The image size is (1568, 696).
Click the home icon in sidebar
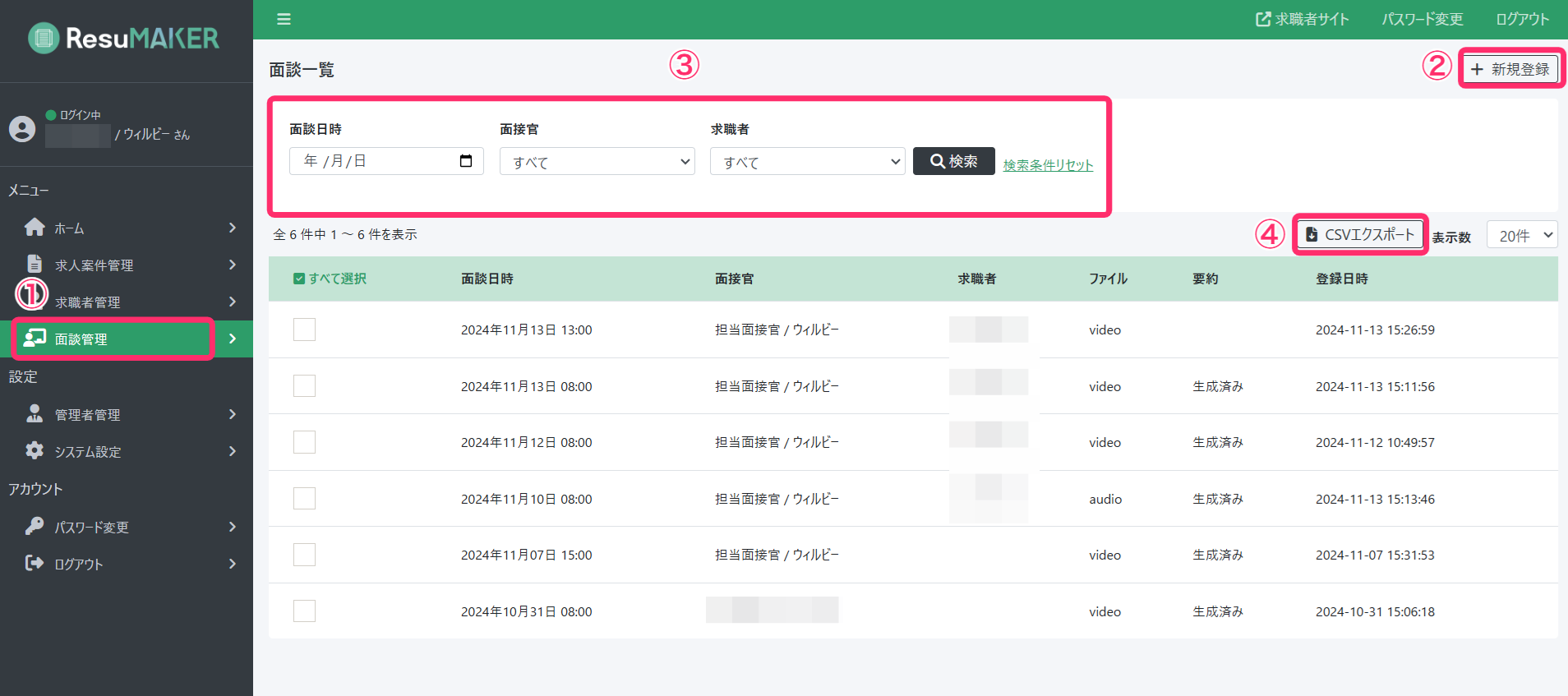pos(35,227)
